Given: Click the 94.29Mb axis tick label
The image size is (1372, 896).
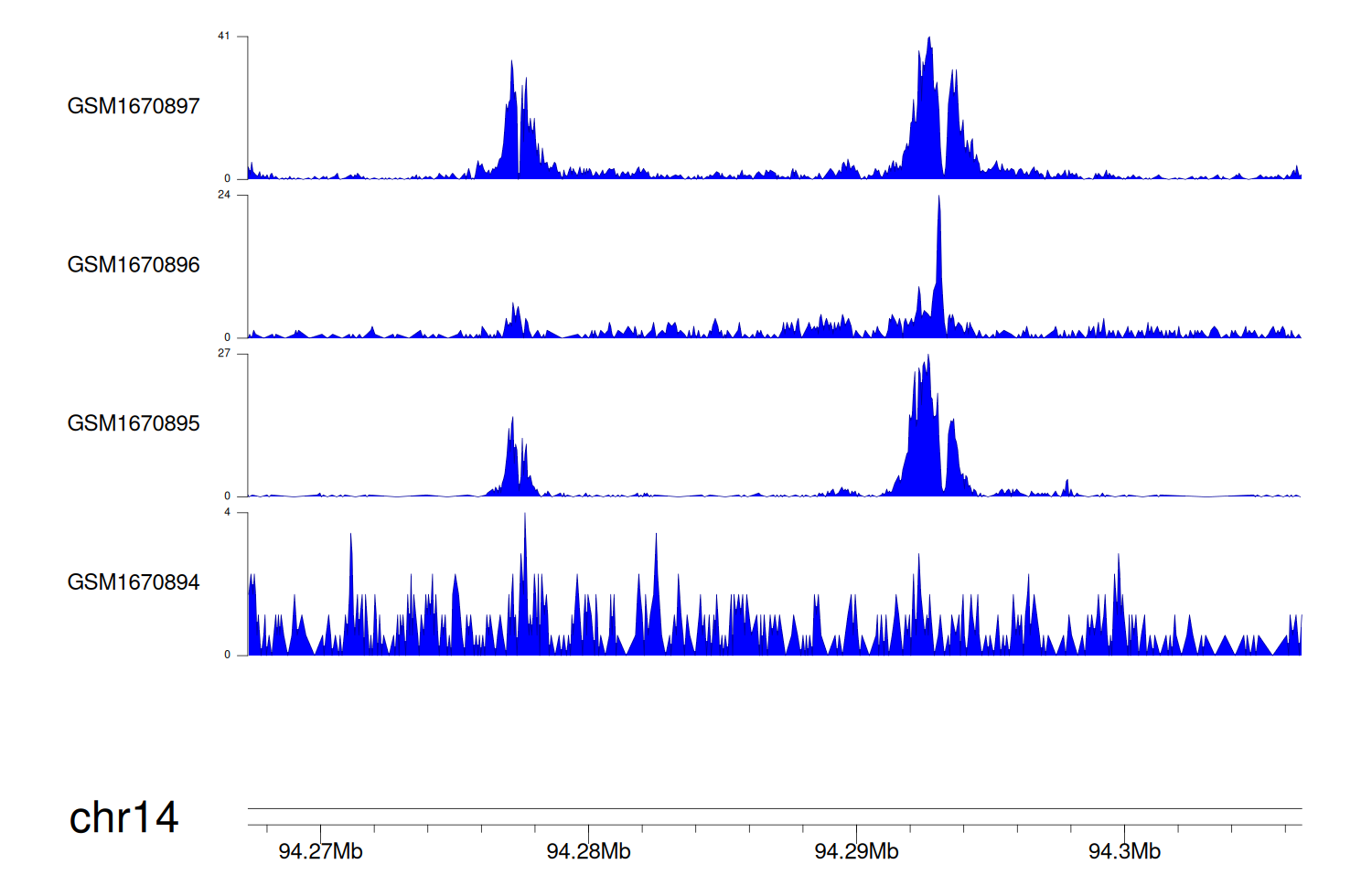Looking at the screenshot, I should [856, 852].
